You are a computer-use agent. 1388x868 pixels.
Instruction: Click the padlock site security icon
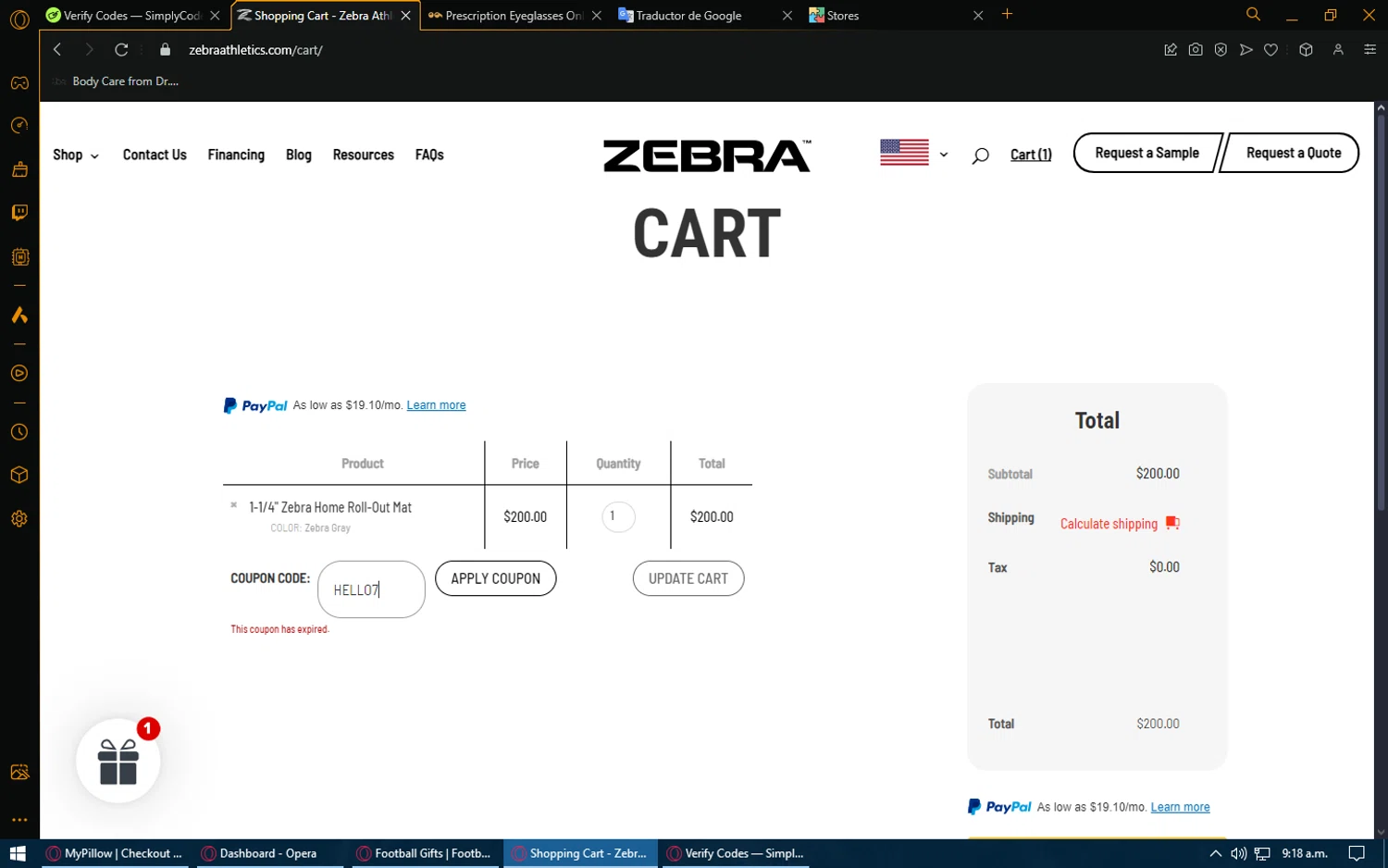click(165, 50)
